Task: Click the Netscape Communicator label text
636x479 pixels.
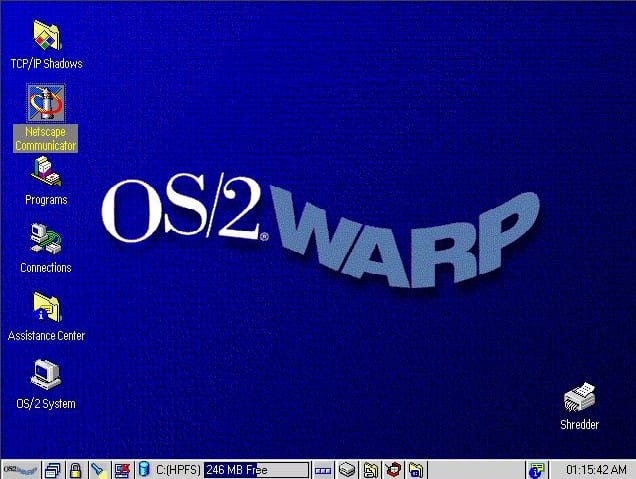Action: pyautogui.click(x=45, y=139)
